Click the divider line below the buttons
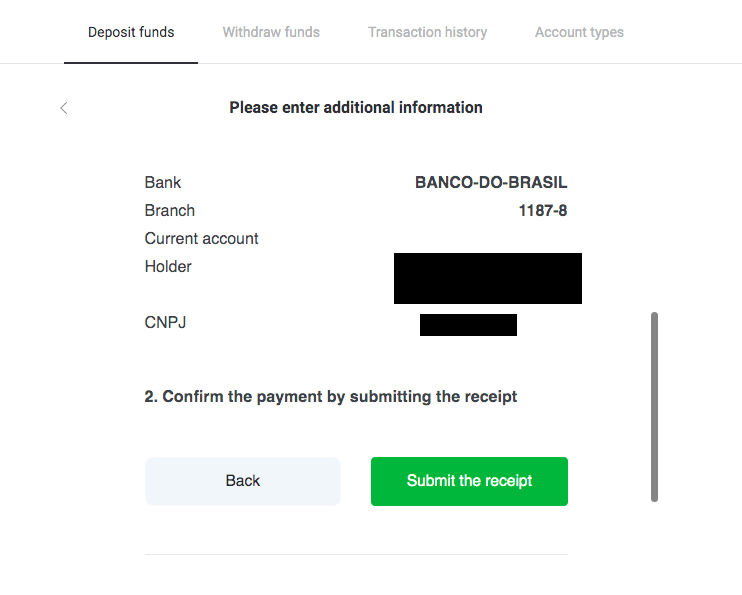This screenshot has width=742, height=595. (x=356, y=554)
